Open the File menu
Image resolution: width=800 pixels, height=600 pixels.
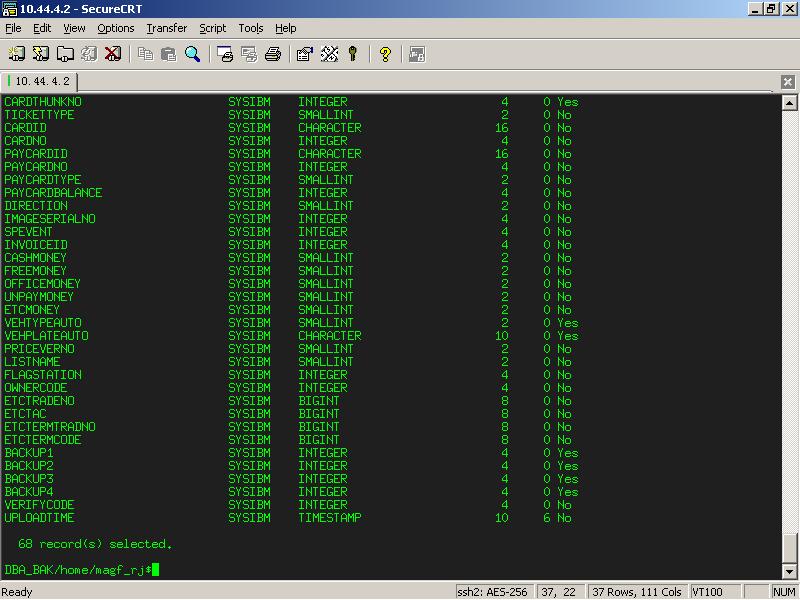(x=13, y=28)
